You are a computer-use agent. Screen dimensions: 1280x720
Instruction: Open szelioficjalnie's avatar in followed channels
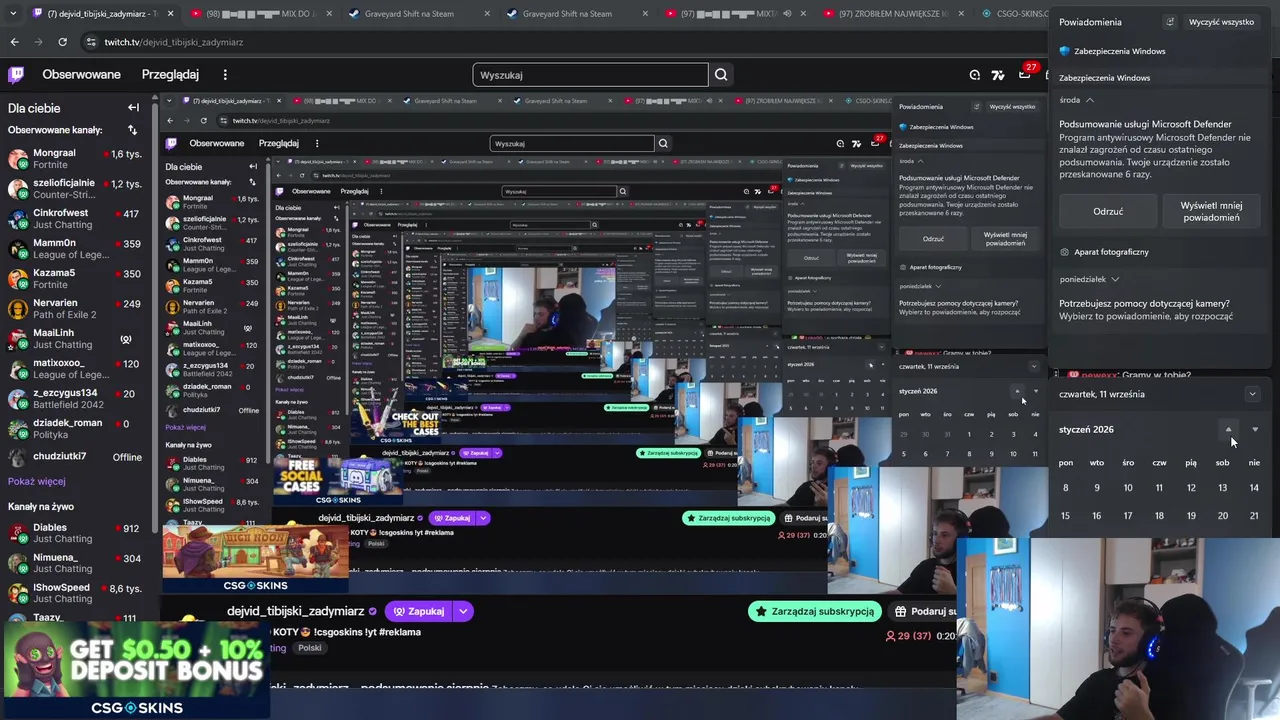(x=18, y=189)
